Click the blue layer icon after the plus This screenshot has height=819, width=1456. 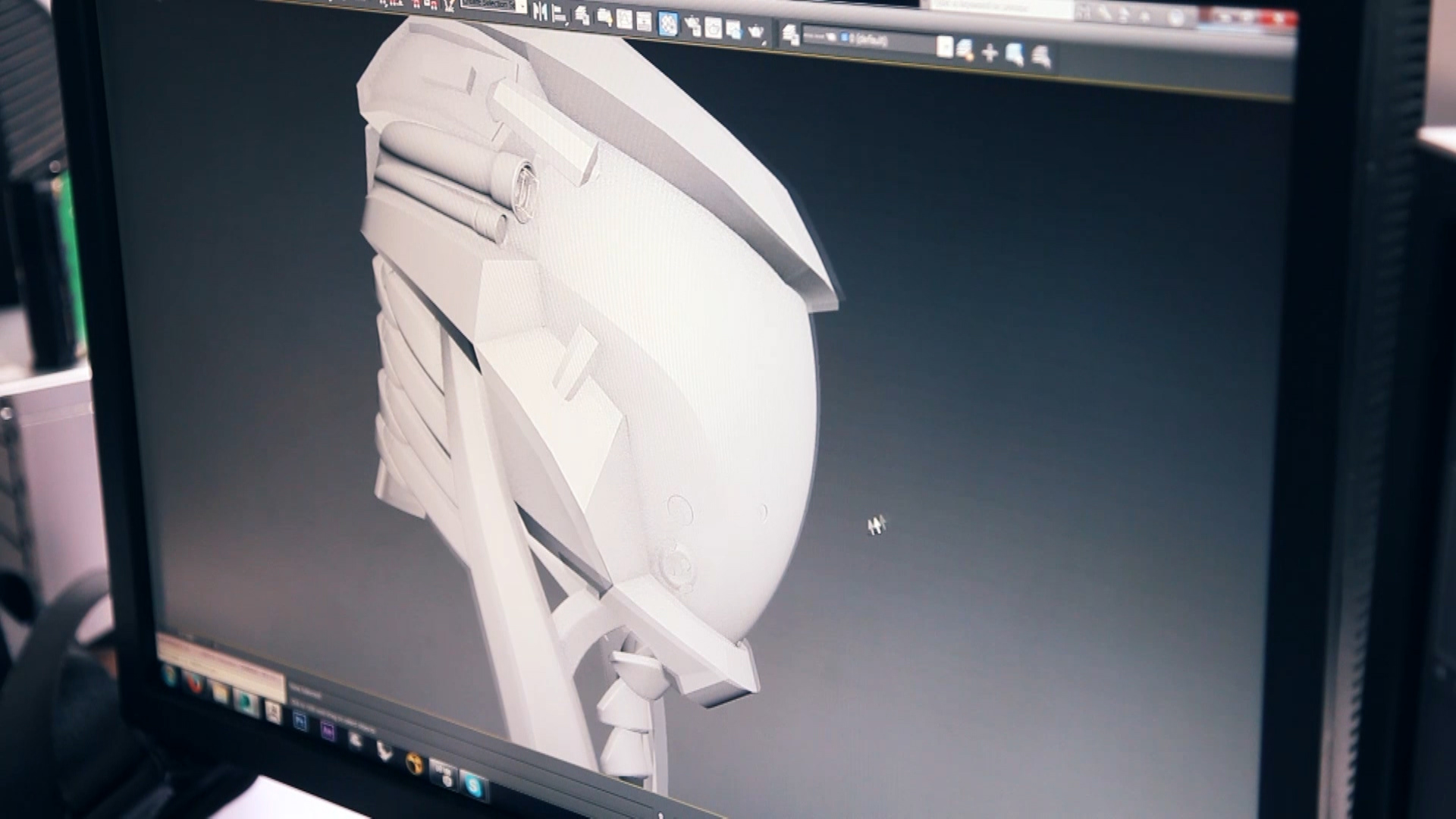tap(1015, 54)
